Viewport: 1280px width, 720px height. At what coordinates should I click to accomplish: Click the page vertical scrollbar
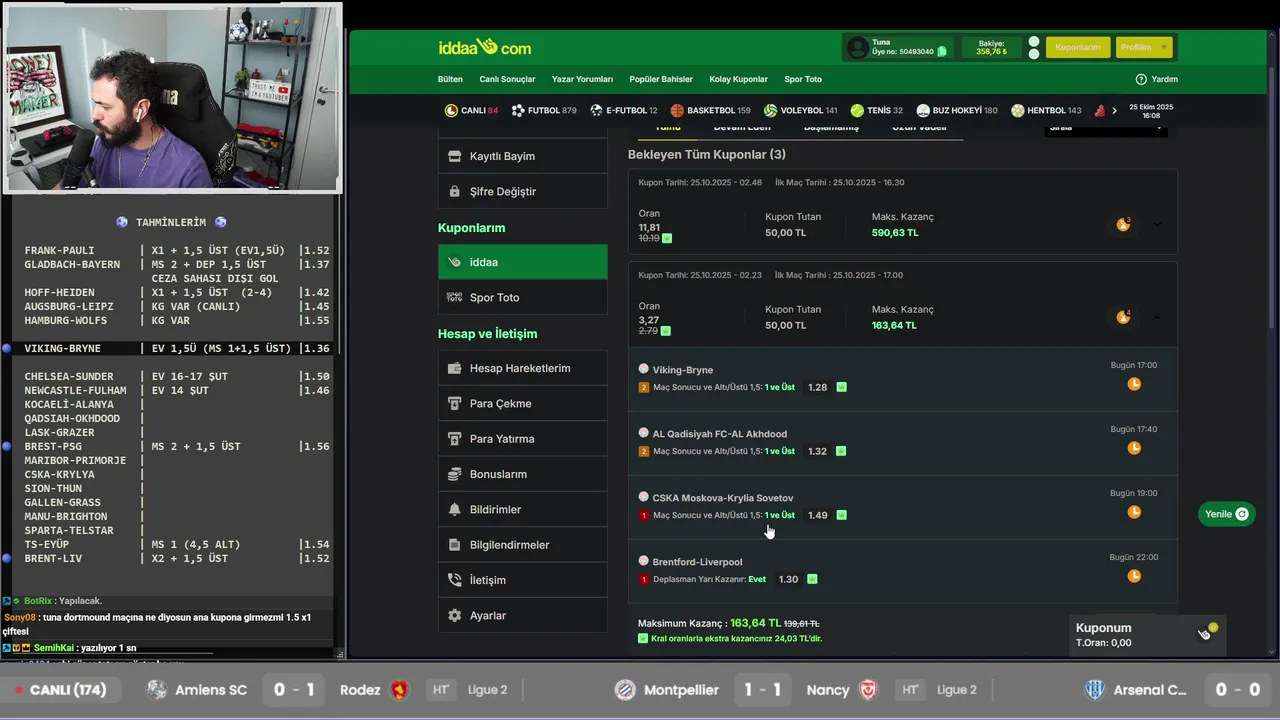(x=1274, y=200)
